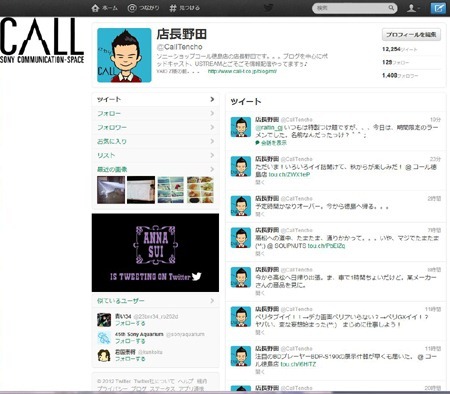The height and width of the screenshot is (394, 450).
Task: Open the user account dropdown menu
Action: pyautogui.click(x=413, y=8)
